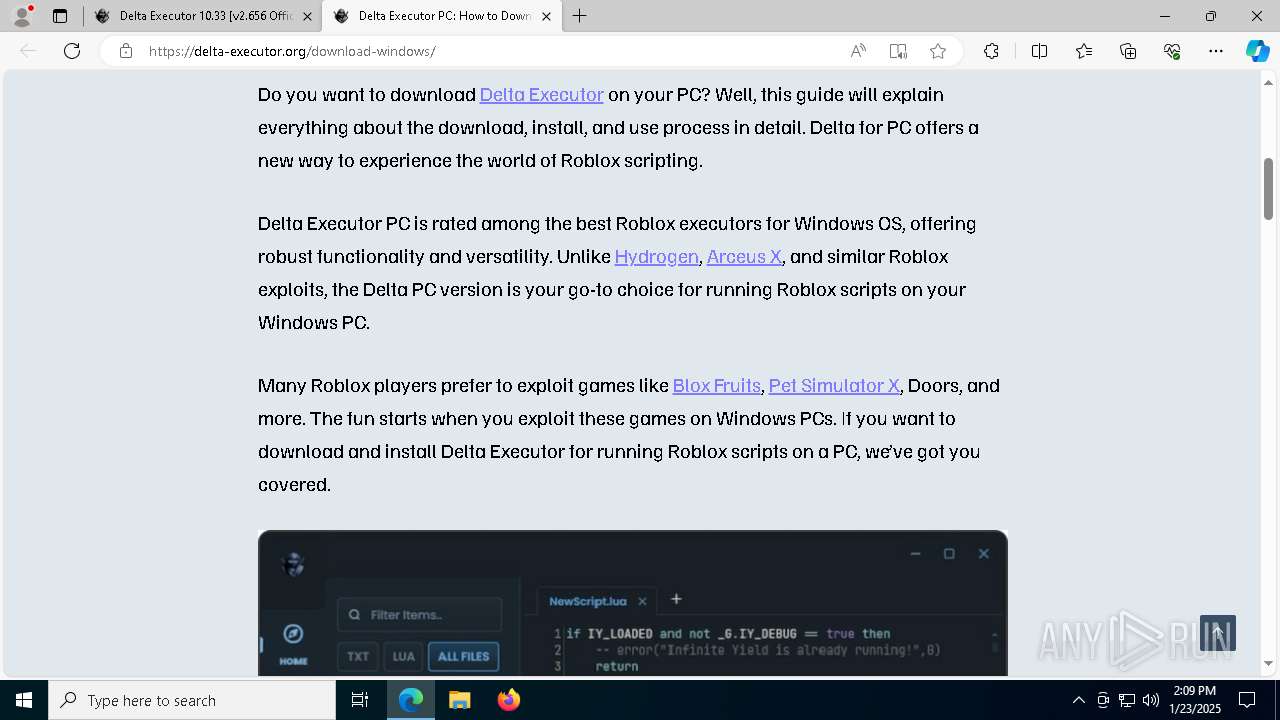Visit the Blox Fruits link

point(716,385)
